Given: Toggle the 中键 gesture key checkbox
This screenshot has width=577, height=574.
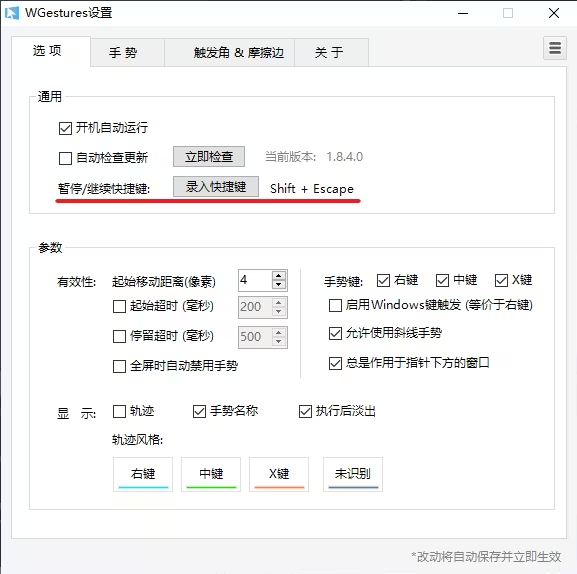Looking at the screenshot, I should pos(442,281).
